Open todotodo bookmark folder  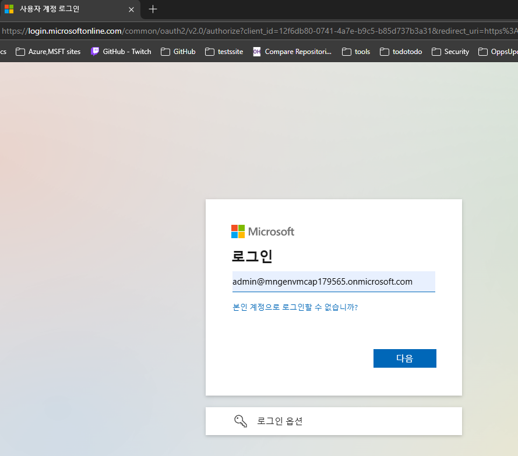click(401, 52)
